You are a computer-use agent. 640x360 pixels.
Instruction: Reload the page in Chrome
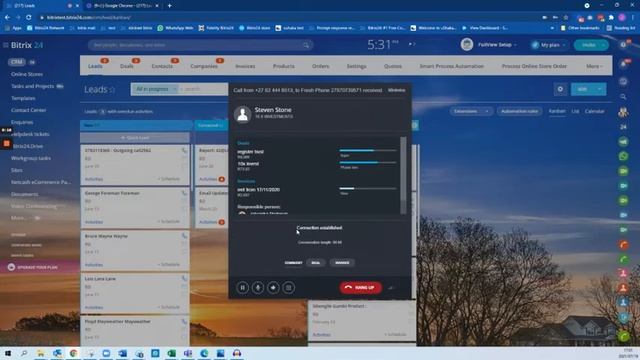(x=29, y=18)
